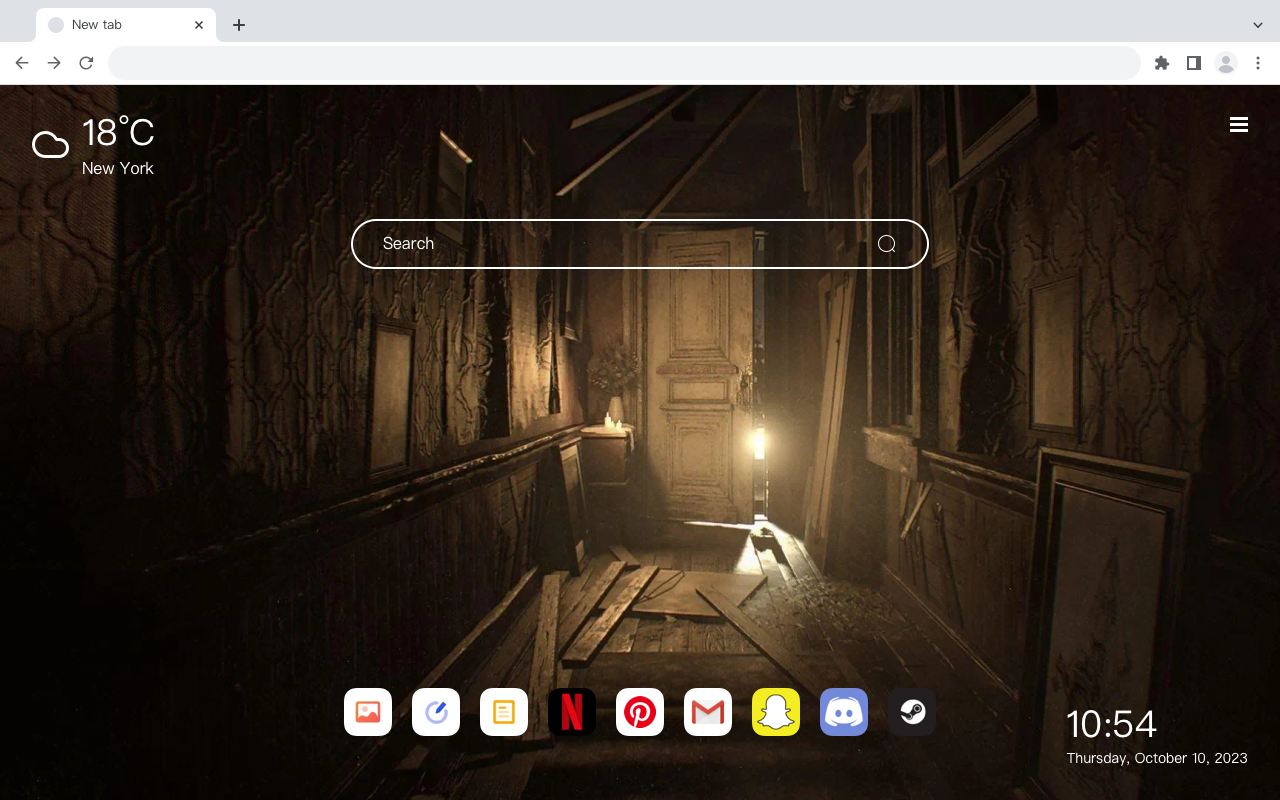Image resolution: width=1280 pixels, height=800 pixels.
Task: Open the tab search dropdown arrow
Action: pos(1258,25)
